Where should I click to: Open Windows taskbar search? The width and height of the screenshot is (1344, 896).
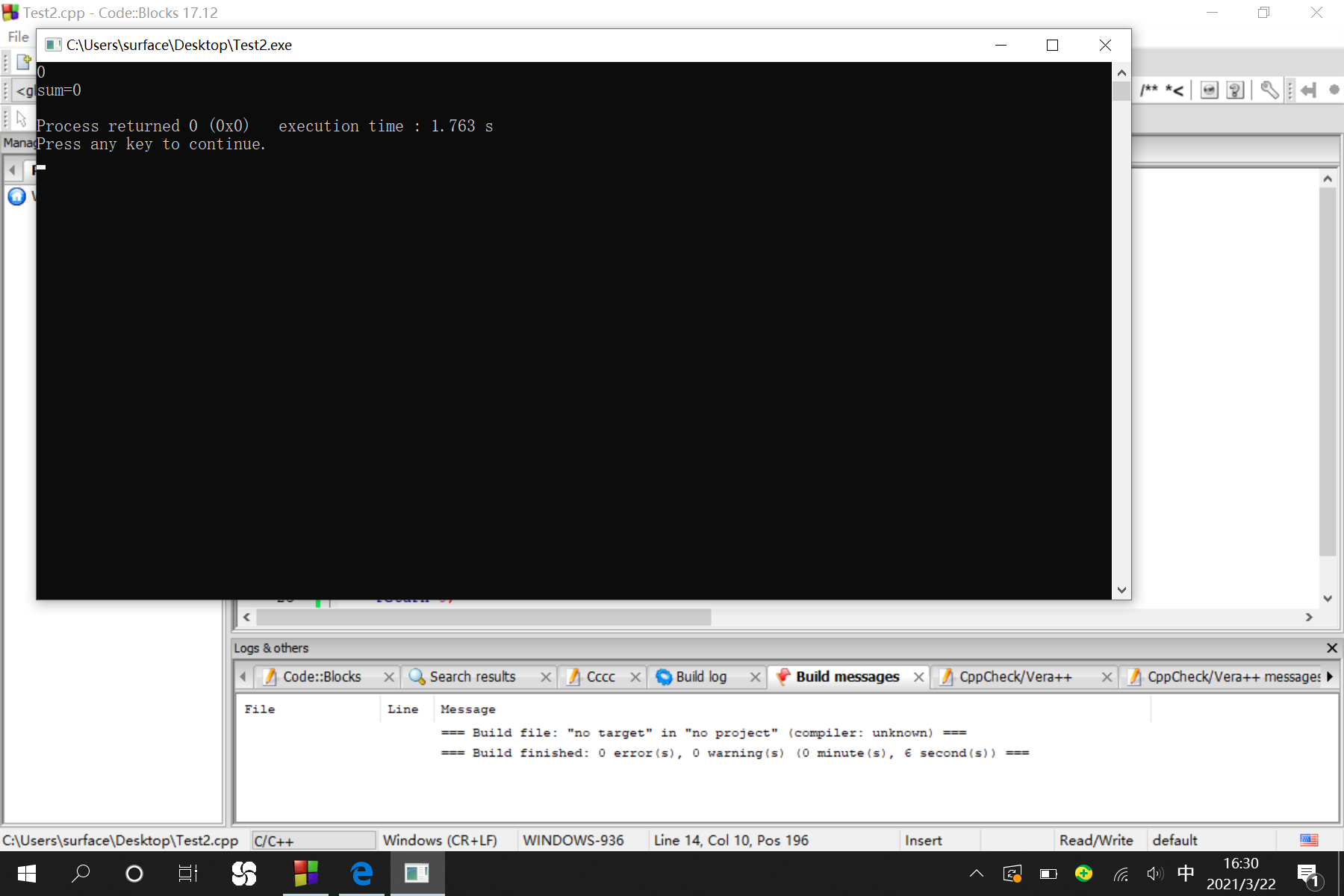click(x=81, y=873)
